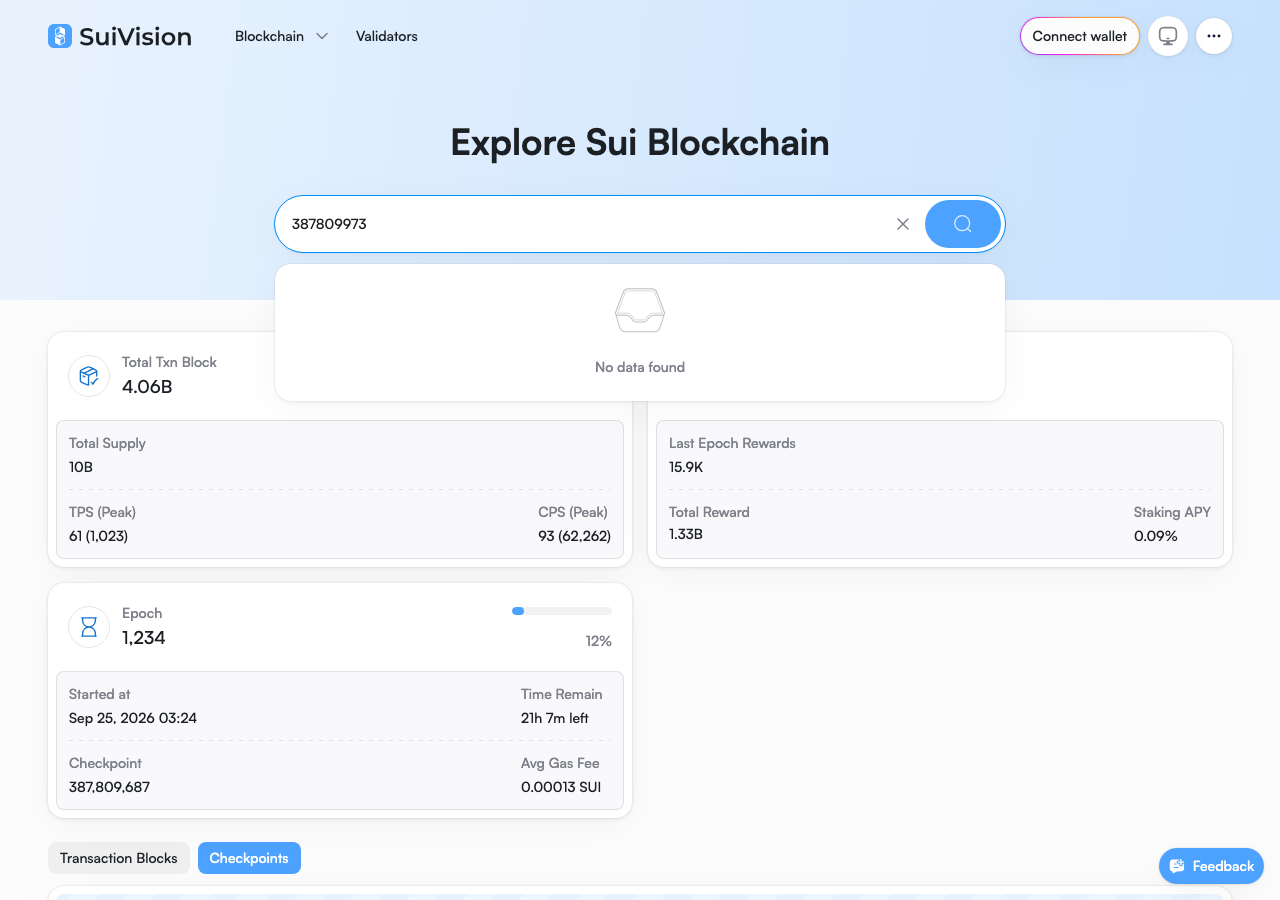Click the epoch progress bar
The width and height of the screenshot is (1280, 900).
click(562, 610)
